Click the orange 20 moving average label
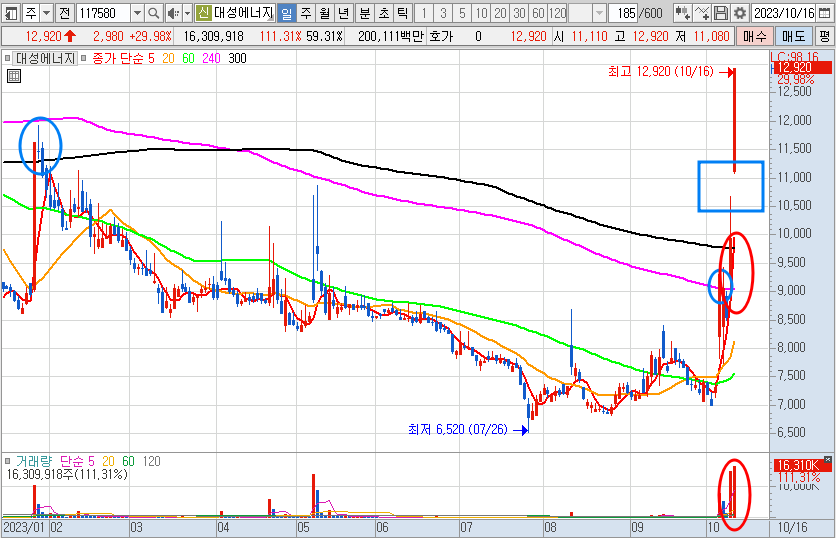This screenshot has height=538, width=836. [168, 58]
